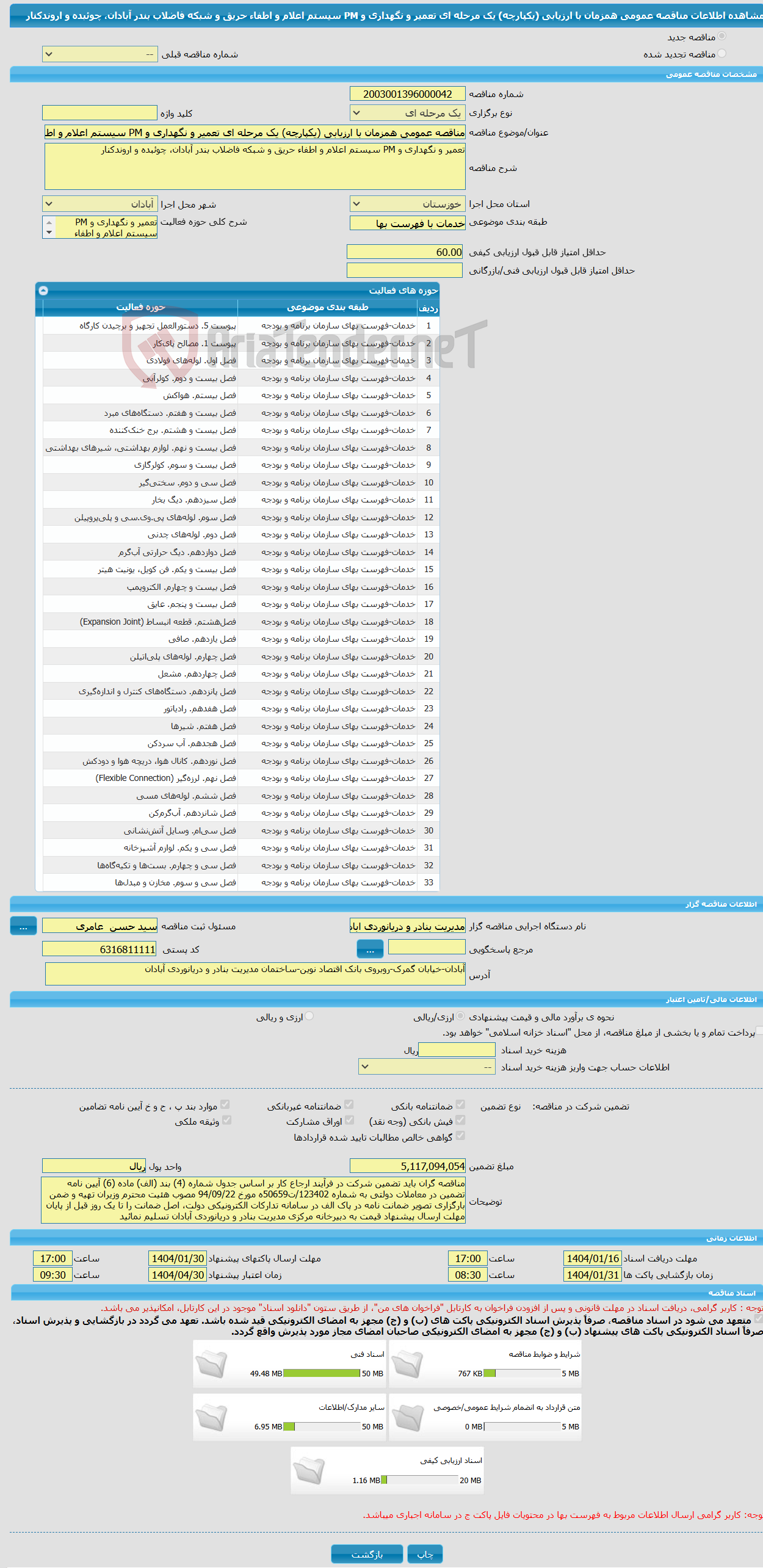
Task: Step up the شرح کلی حوزه فعالیت list
Action: click(49, 222)
